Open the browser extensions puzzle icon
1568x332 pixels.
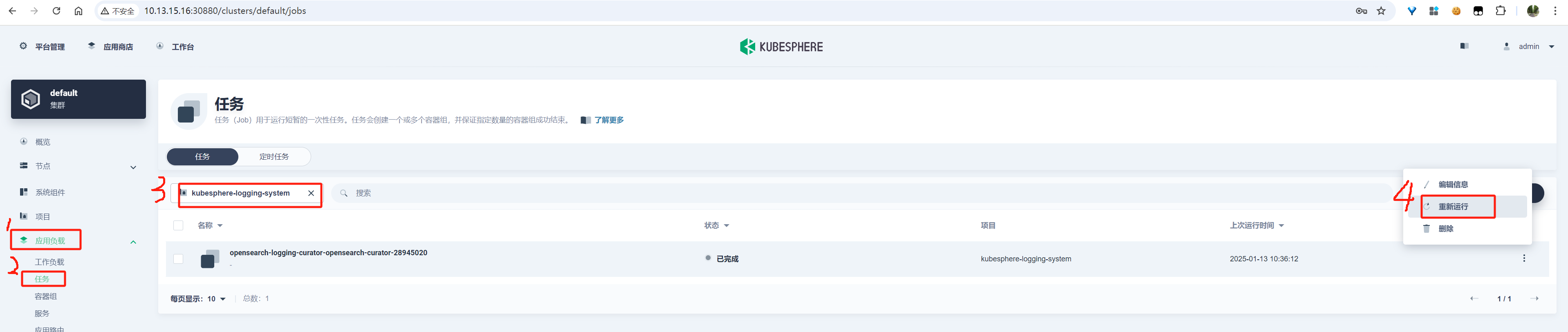click(1501, 11)
